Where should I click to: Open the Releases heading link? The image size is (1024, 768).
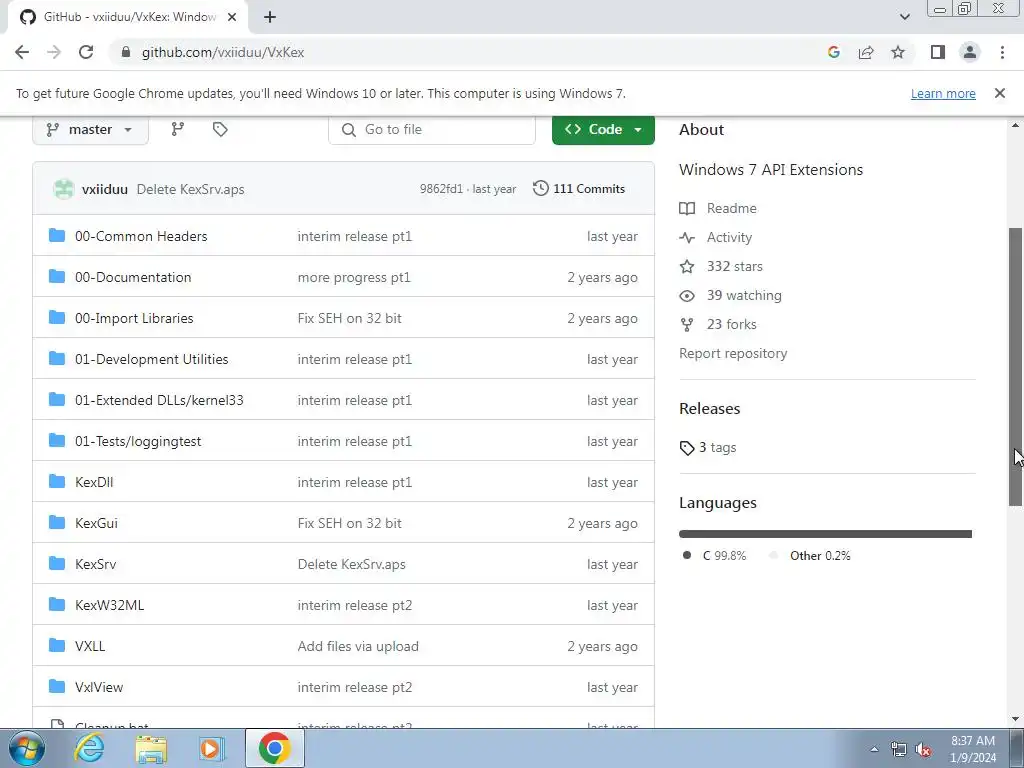pyautogui.click(x=709, y=409)
